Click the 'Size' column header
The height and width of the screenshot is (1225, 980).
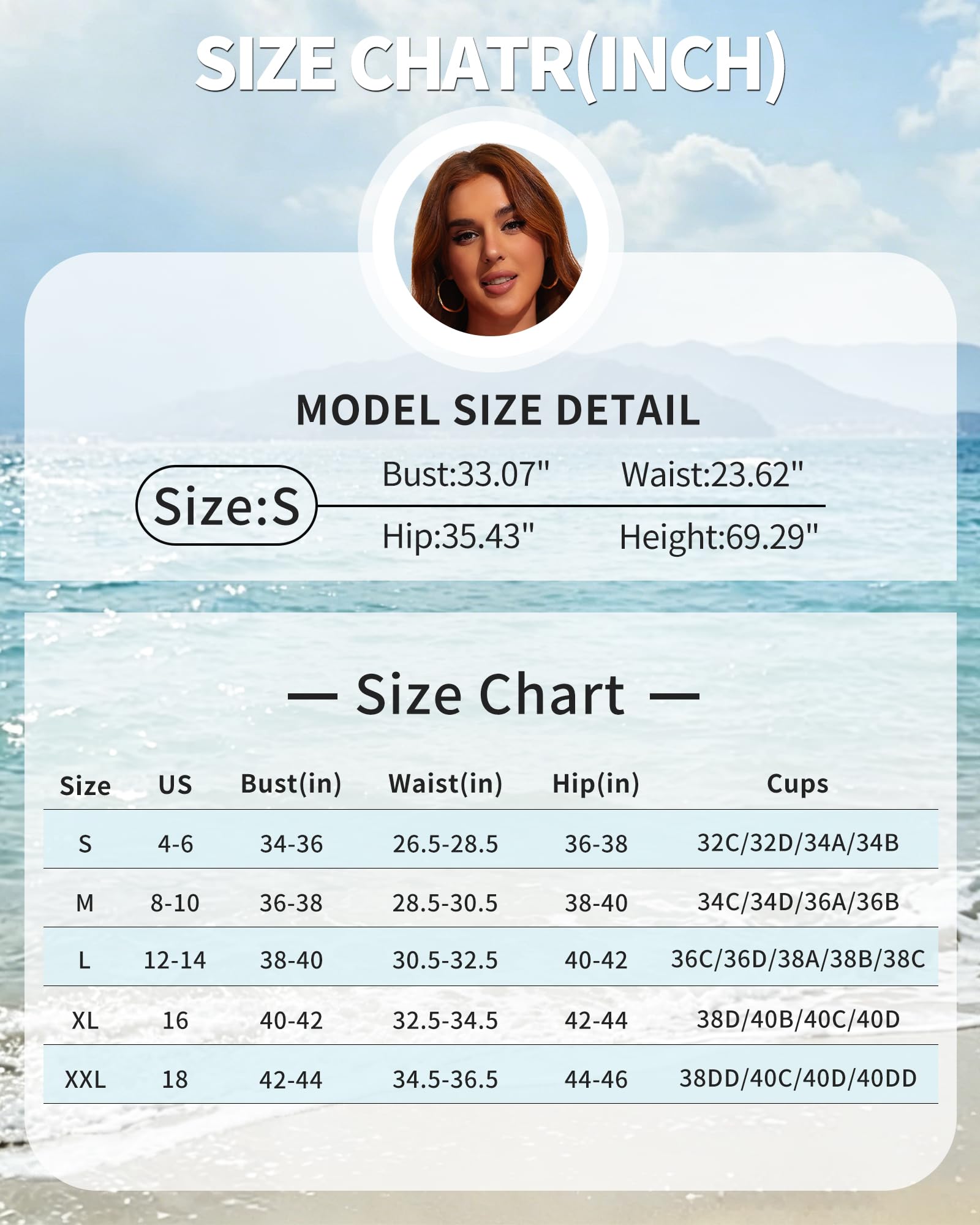point(85,786)
